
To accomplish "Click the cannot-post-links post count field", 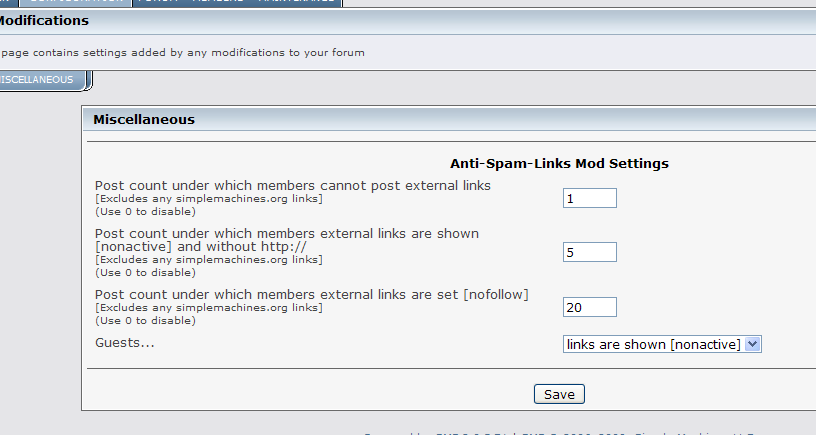I will pos(589,198).
